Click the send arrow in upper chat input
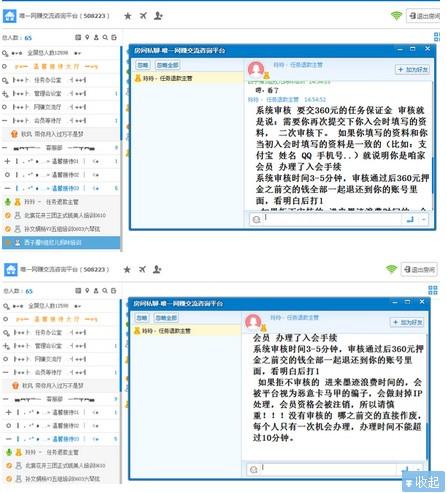 pos(410,219)
